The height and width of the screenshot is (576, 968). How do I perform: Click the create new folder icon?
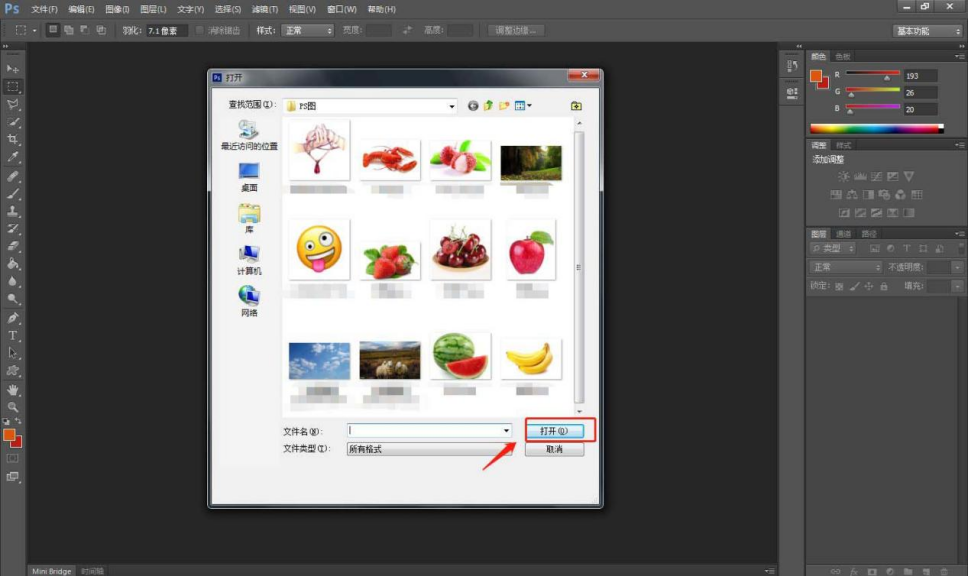(505, 106)
